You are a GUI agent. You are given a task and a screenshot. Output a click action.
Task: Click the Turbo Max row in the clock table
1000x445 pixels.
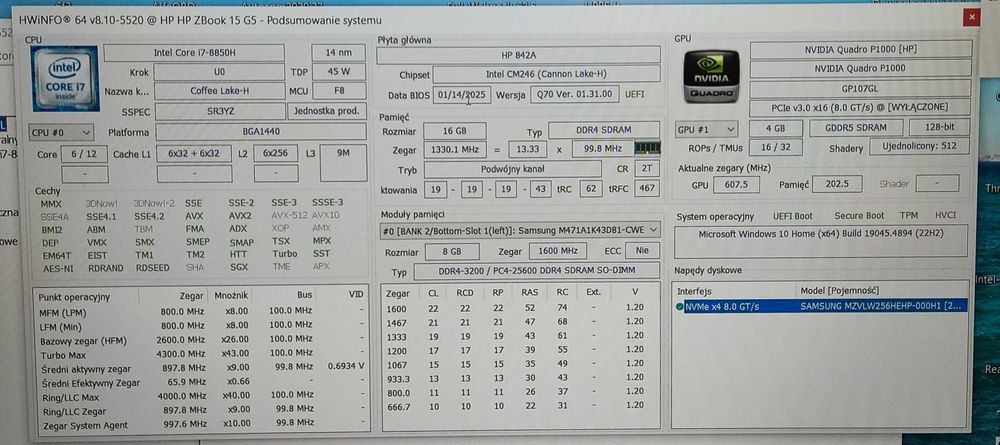click(201, 355)
